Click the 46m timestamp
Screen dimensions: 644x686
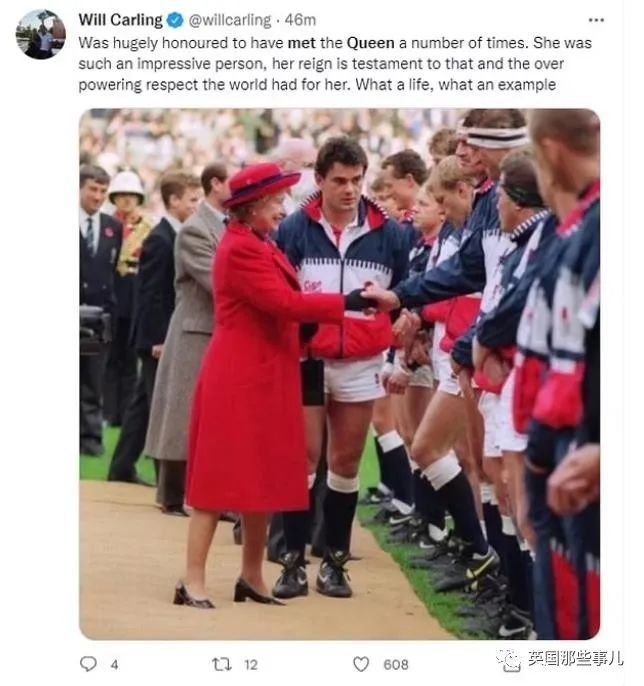[300, 20]
